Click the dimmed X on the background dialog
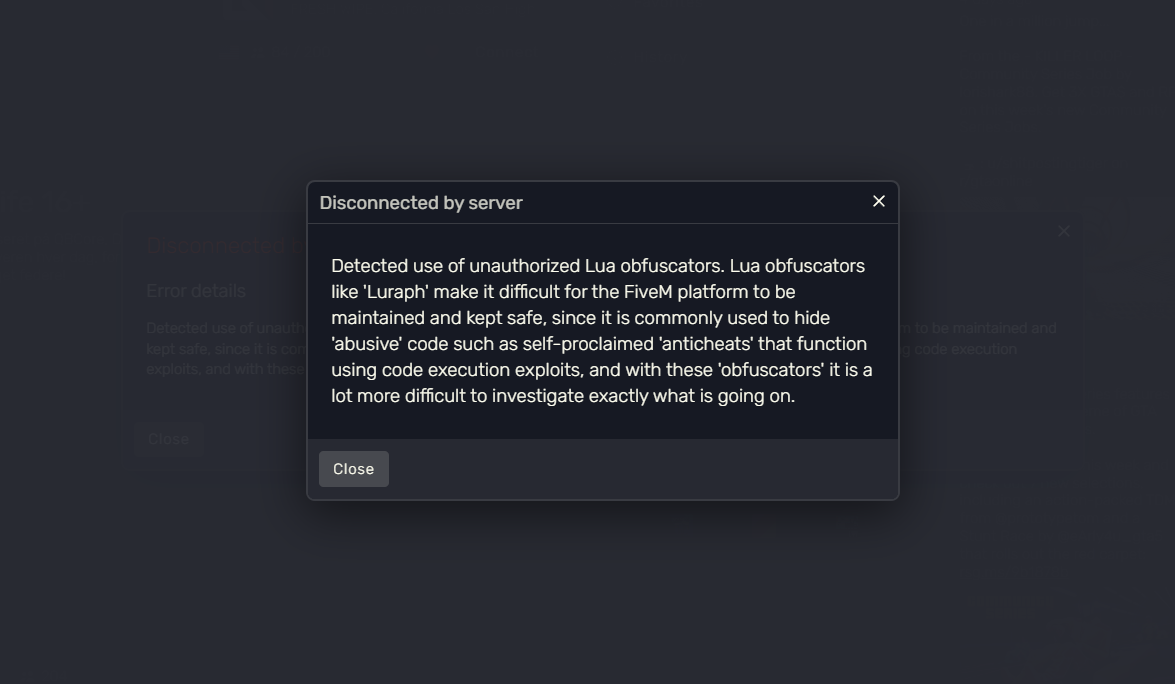The image size is (1175, 684). pyautogui.click(x=1063, y=230)
